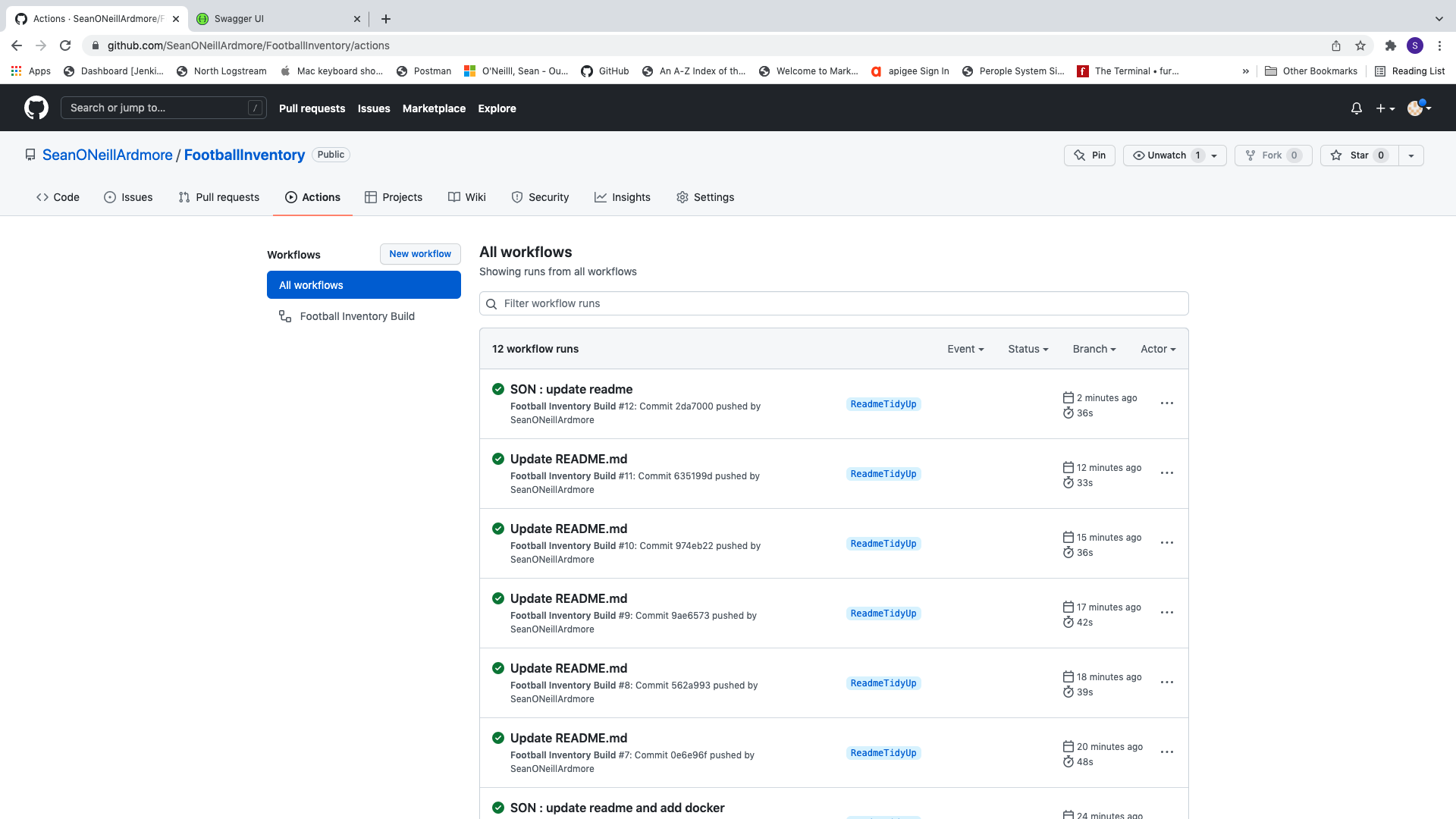Focus the Filter workflow runs field
This screenshot has width=1456, height=819.
tap(834, 303)
